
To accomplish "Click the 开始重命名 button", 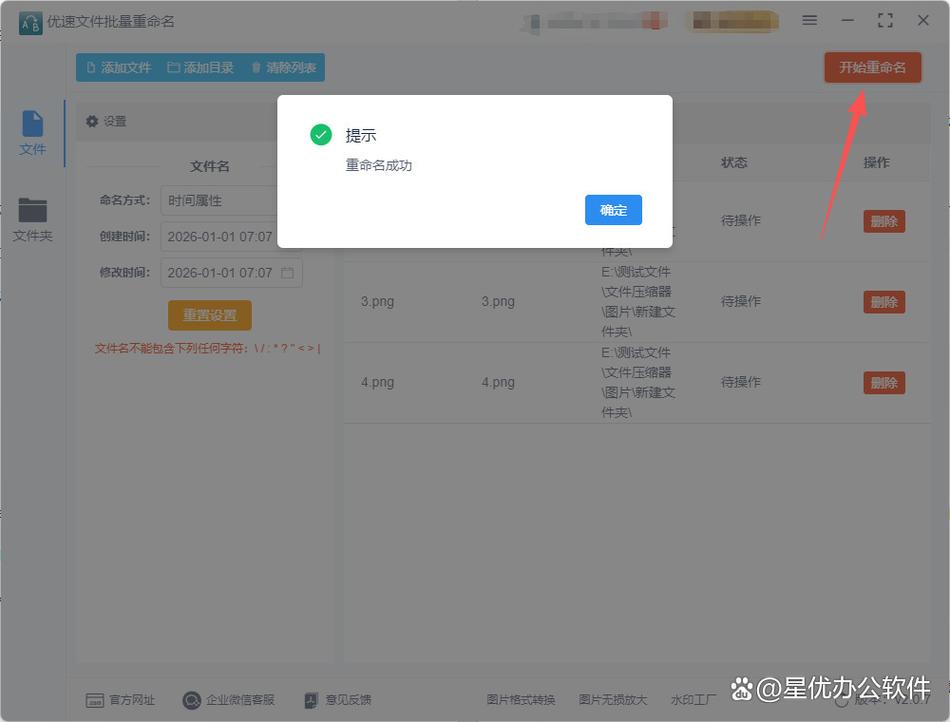I will [872, 67].
